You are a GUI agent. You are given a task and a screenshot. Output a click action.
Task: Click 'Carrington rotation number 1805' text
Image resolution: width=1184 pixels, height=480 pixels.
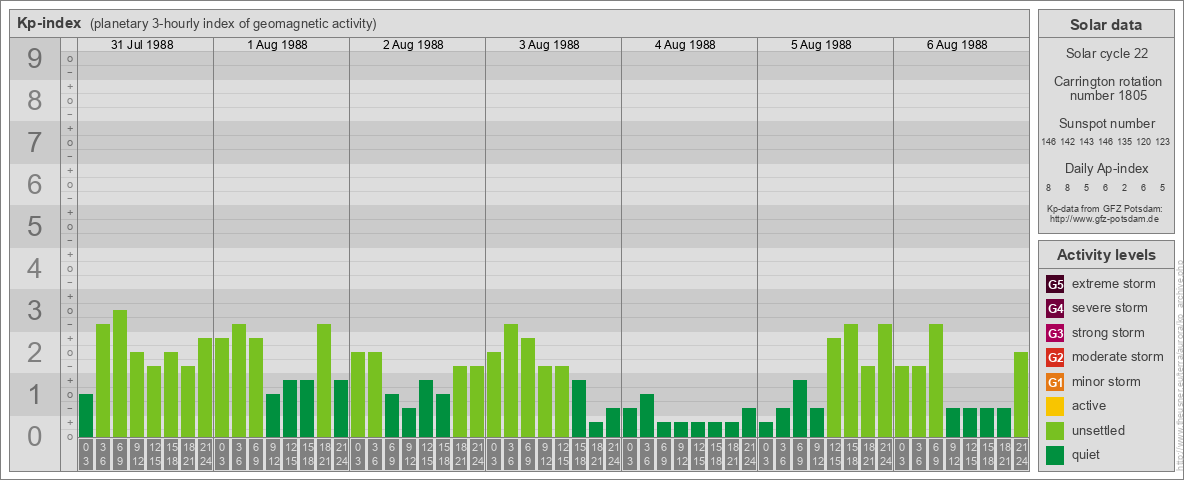(x=1106, y=88)
